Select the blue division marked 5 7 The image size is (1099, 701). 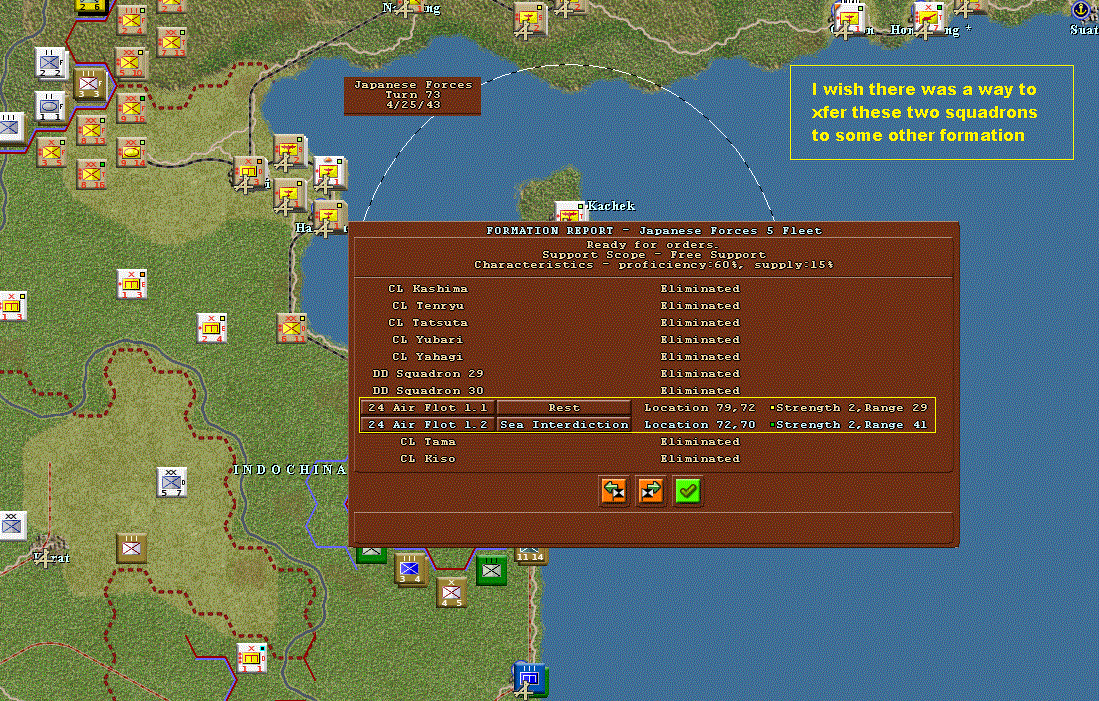[171, 482]
